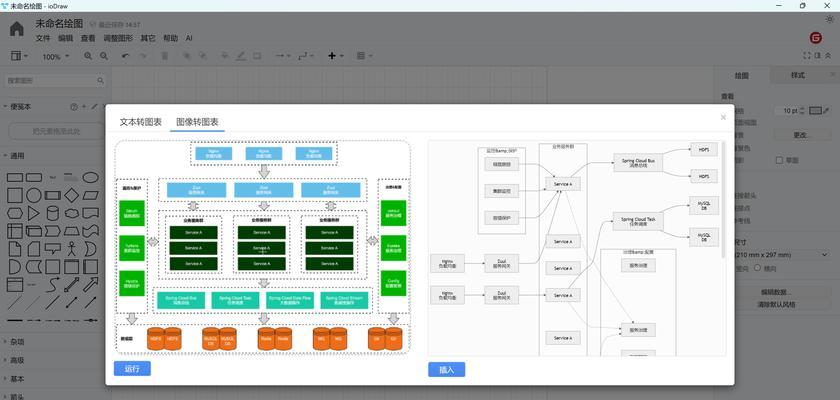Select the diamond shape in General
This screenshot has height=400, width=840.
click(x=71, y=195)
